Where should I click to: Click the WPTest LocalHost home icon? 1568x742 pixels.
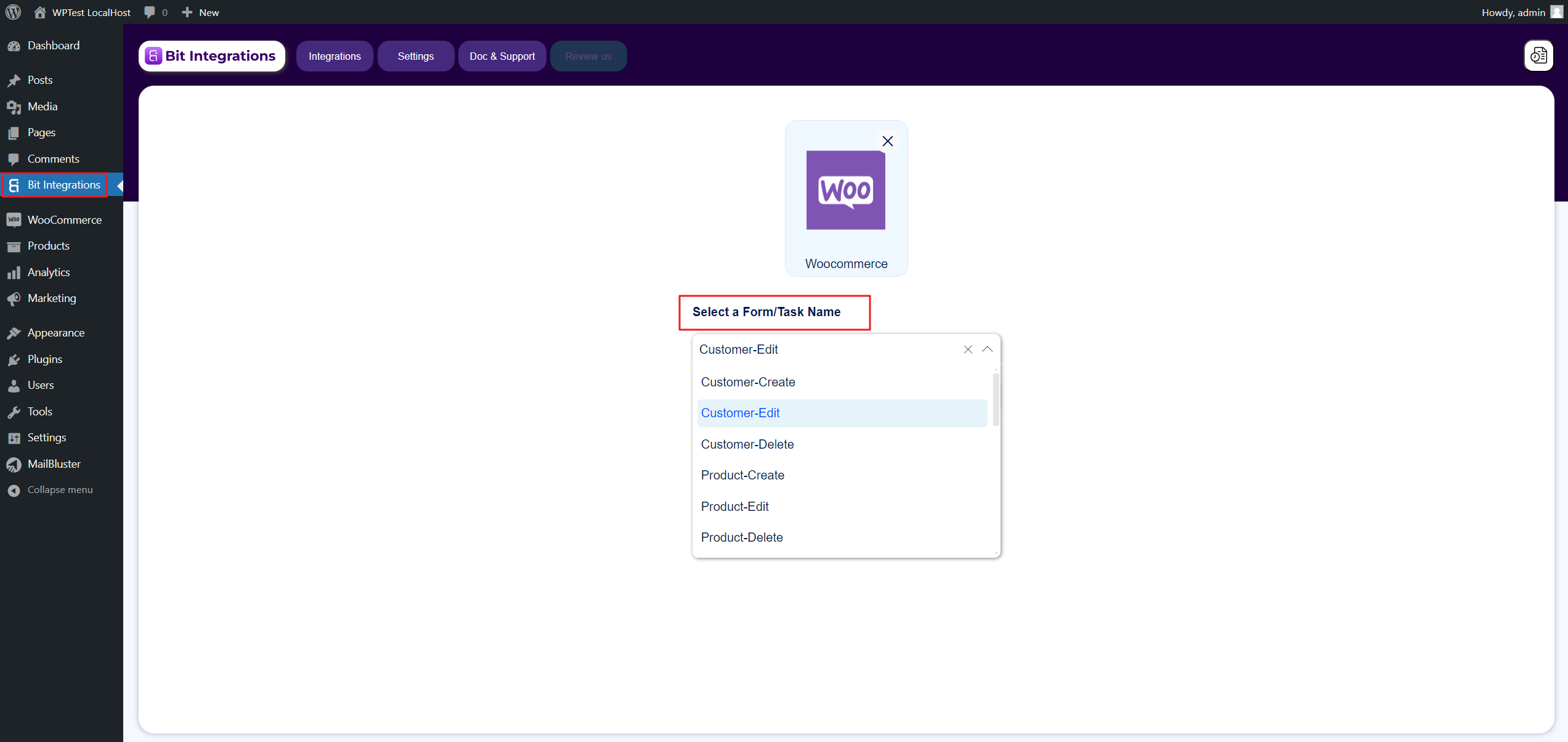coord(40,12)
